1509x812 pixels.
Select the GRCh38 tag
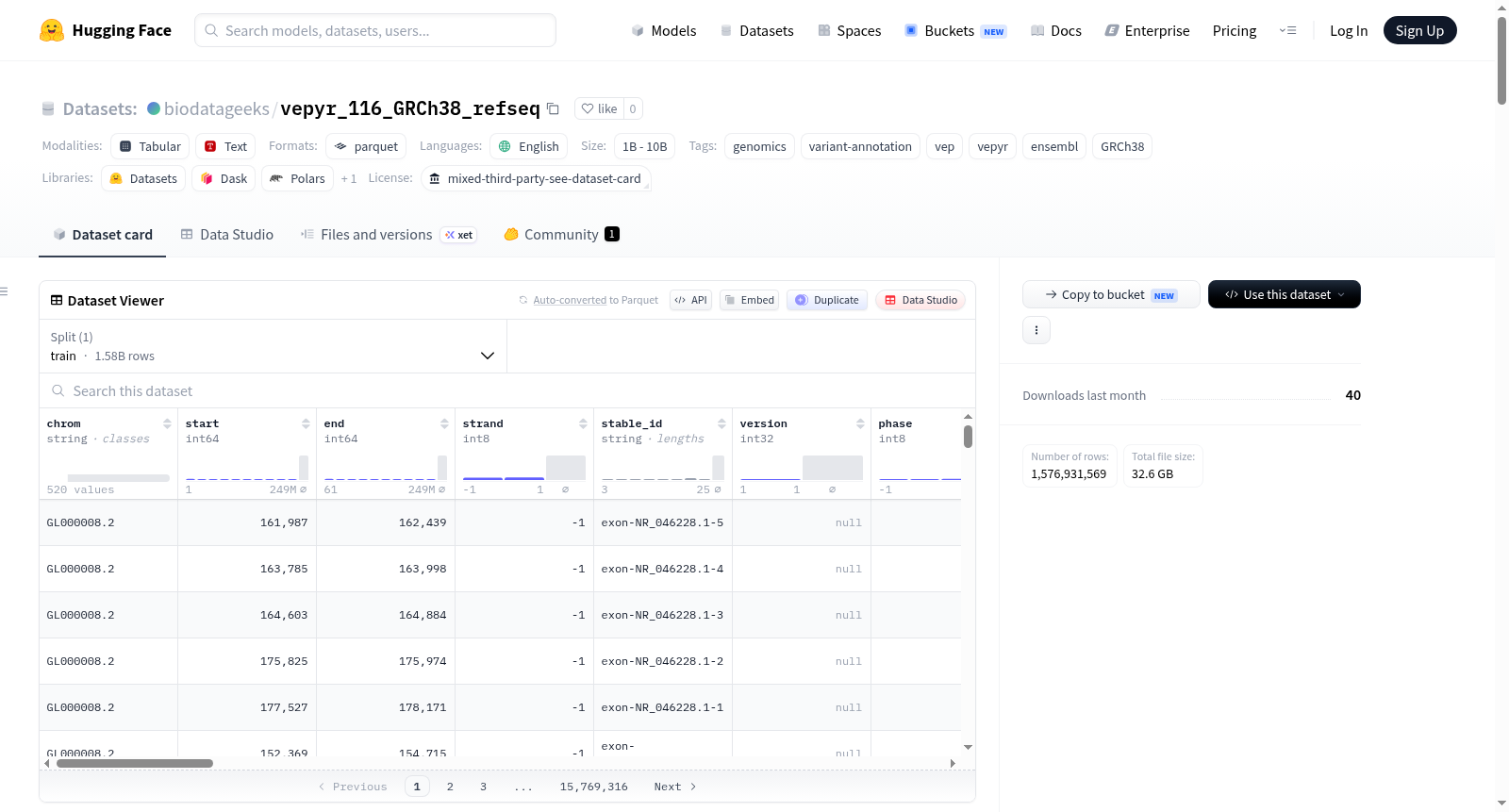coord(1122,146)
